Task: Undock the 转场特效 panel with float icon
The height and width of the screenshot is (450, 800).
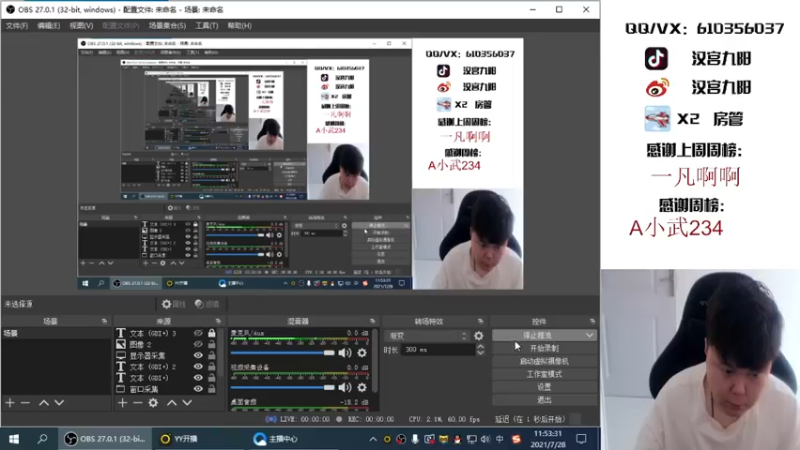Action: coord(481,321)
